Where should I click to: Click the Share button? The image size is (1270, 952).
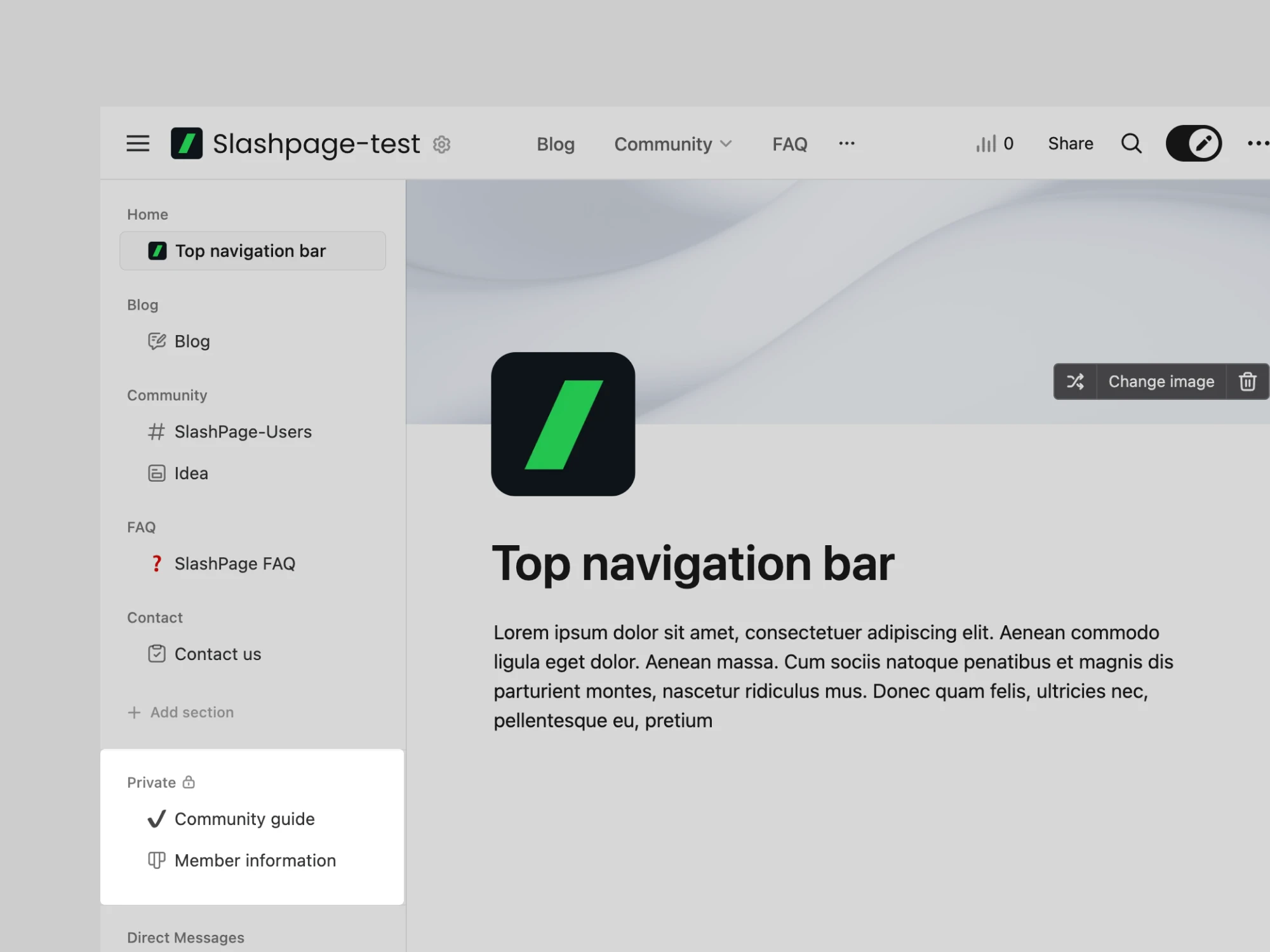[x=1071, y=143]
